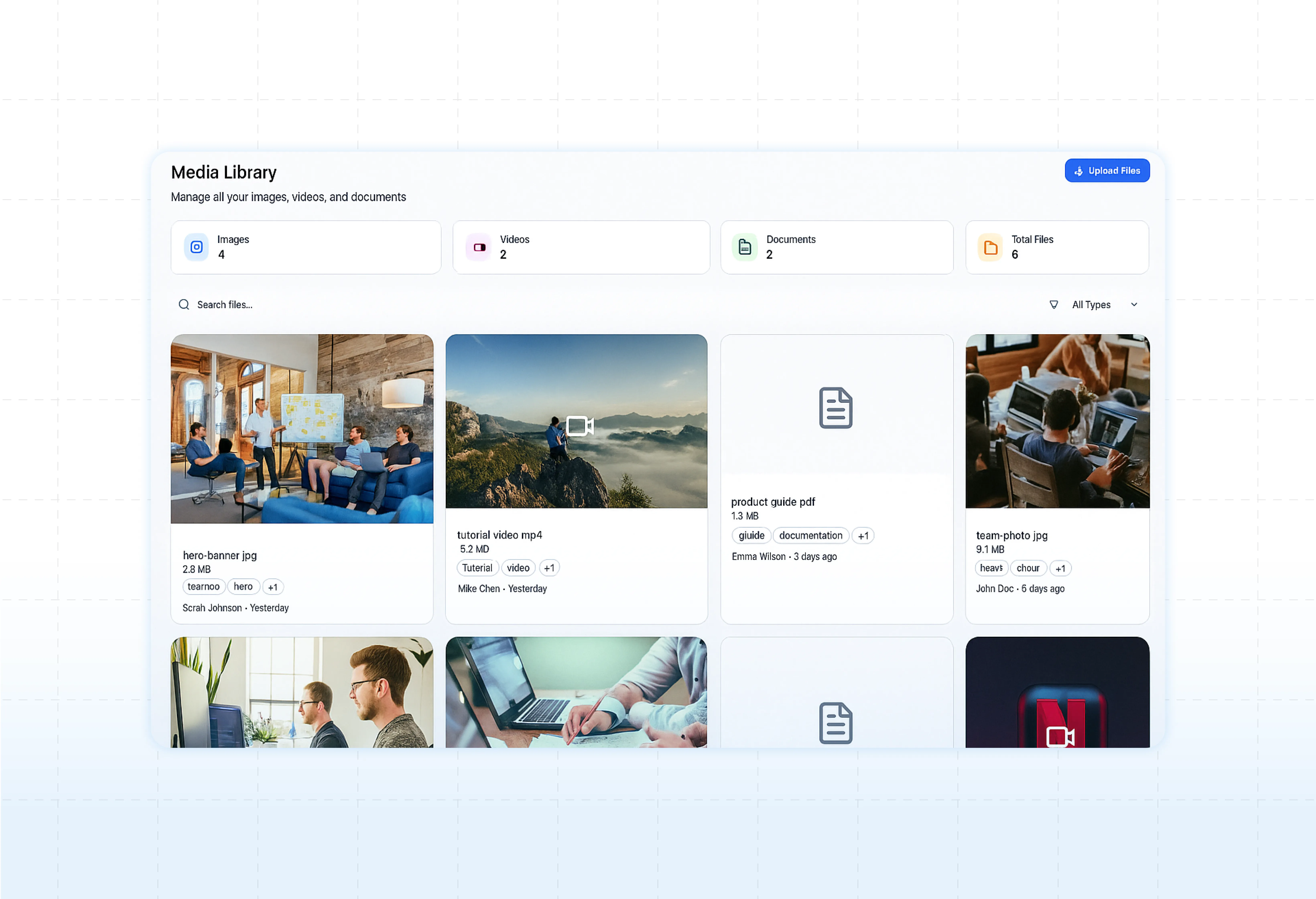Click the Videos stat card icon
This screenshot has width=1316, height=899.
479,247
